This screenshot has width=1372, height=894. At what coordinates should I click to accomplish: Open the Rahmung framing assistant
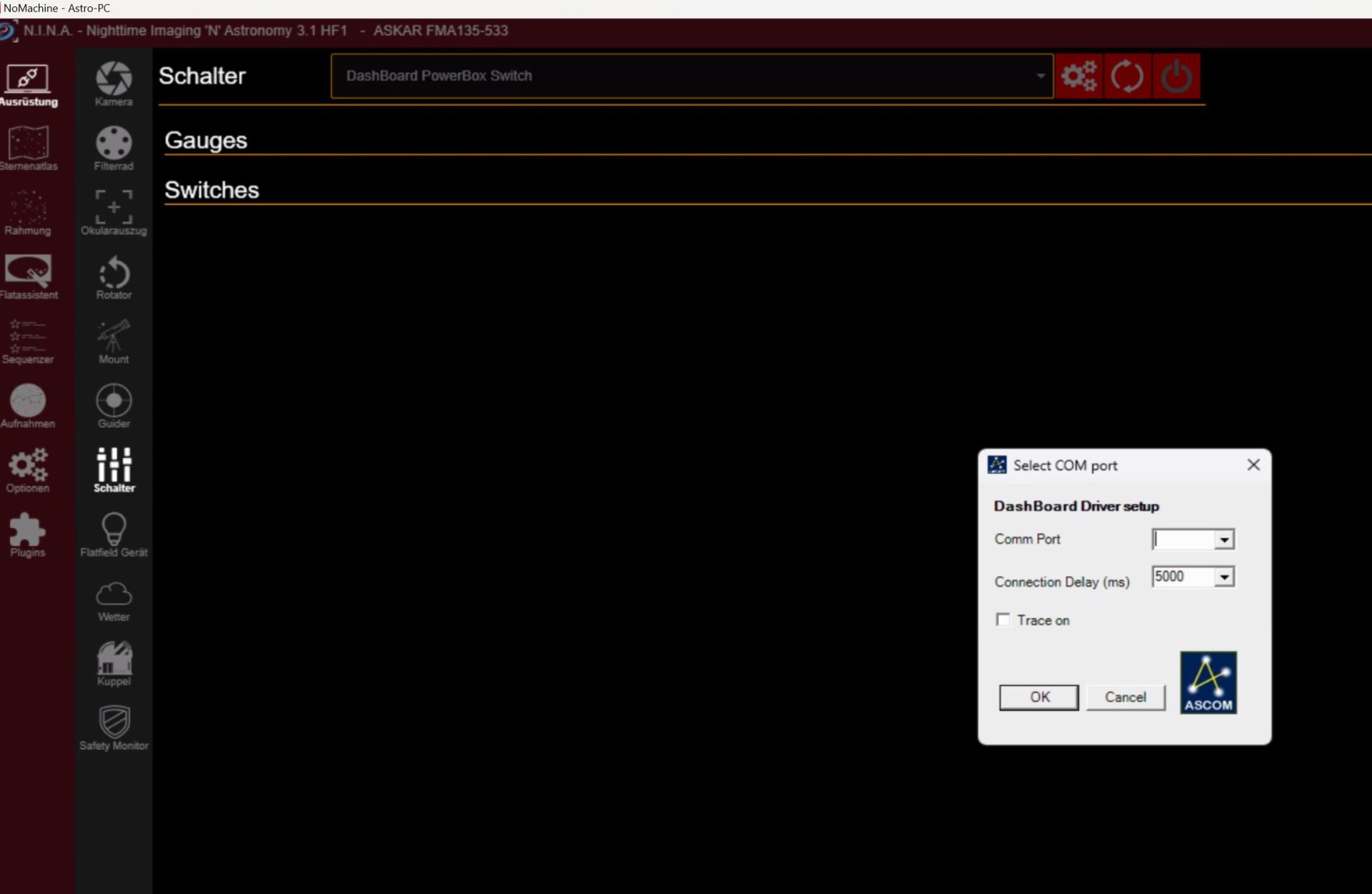[x=28, y=213]
